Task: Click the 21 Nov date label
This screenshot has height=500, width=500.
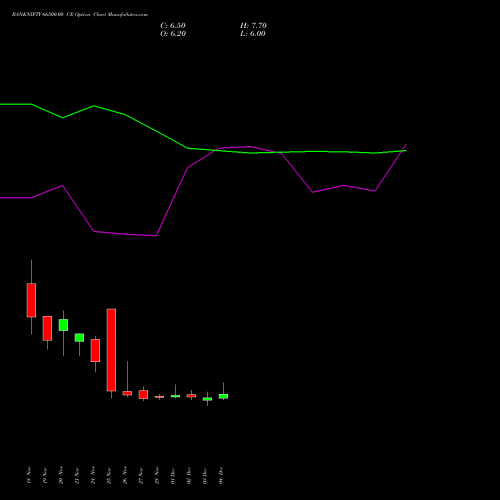Action: pyautogui.click(x=77, y=475)
